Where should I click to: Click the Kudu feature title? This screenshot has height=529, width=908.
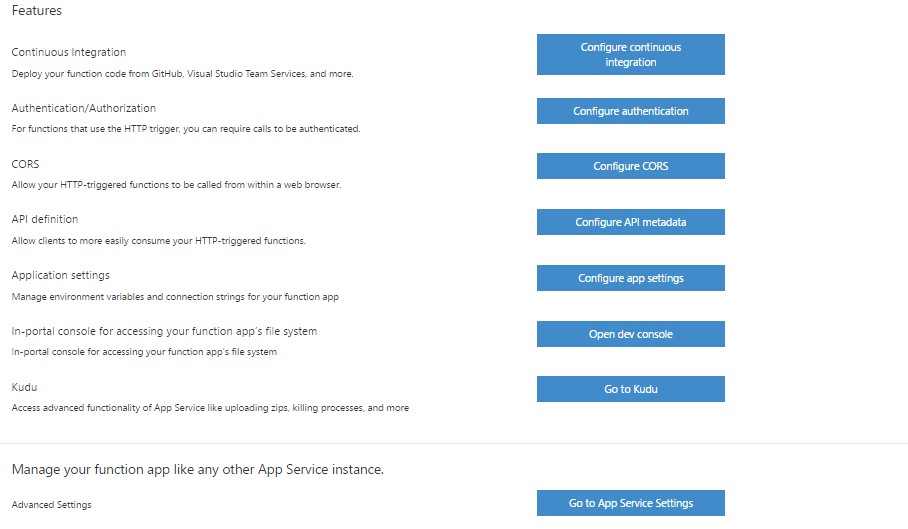coord(24,387)
